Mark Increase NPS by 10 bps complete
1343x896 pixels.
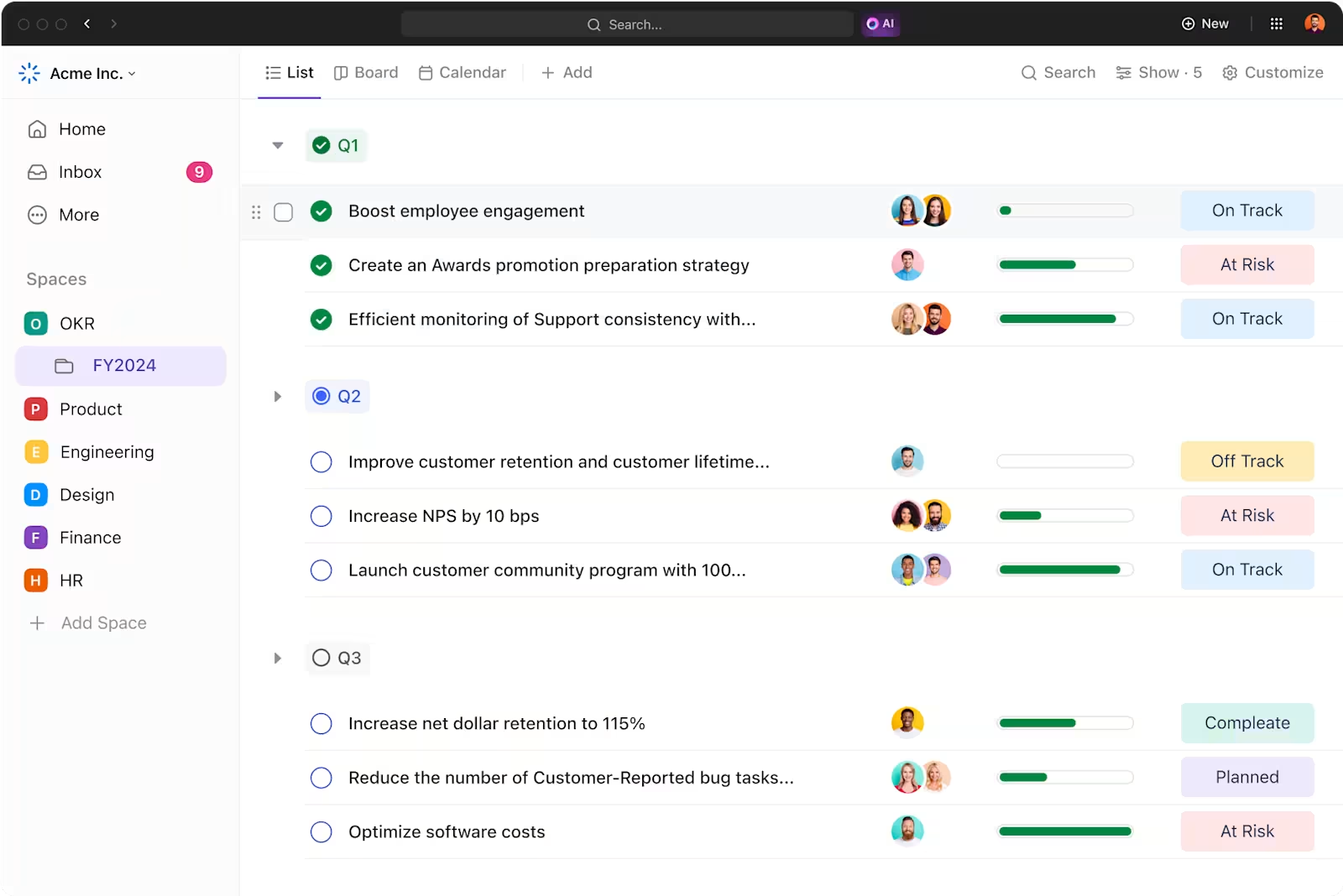click(x=321, y=516)
